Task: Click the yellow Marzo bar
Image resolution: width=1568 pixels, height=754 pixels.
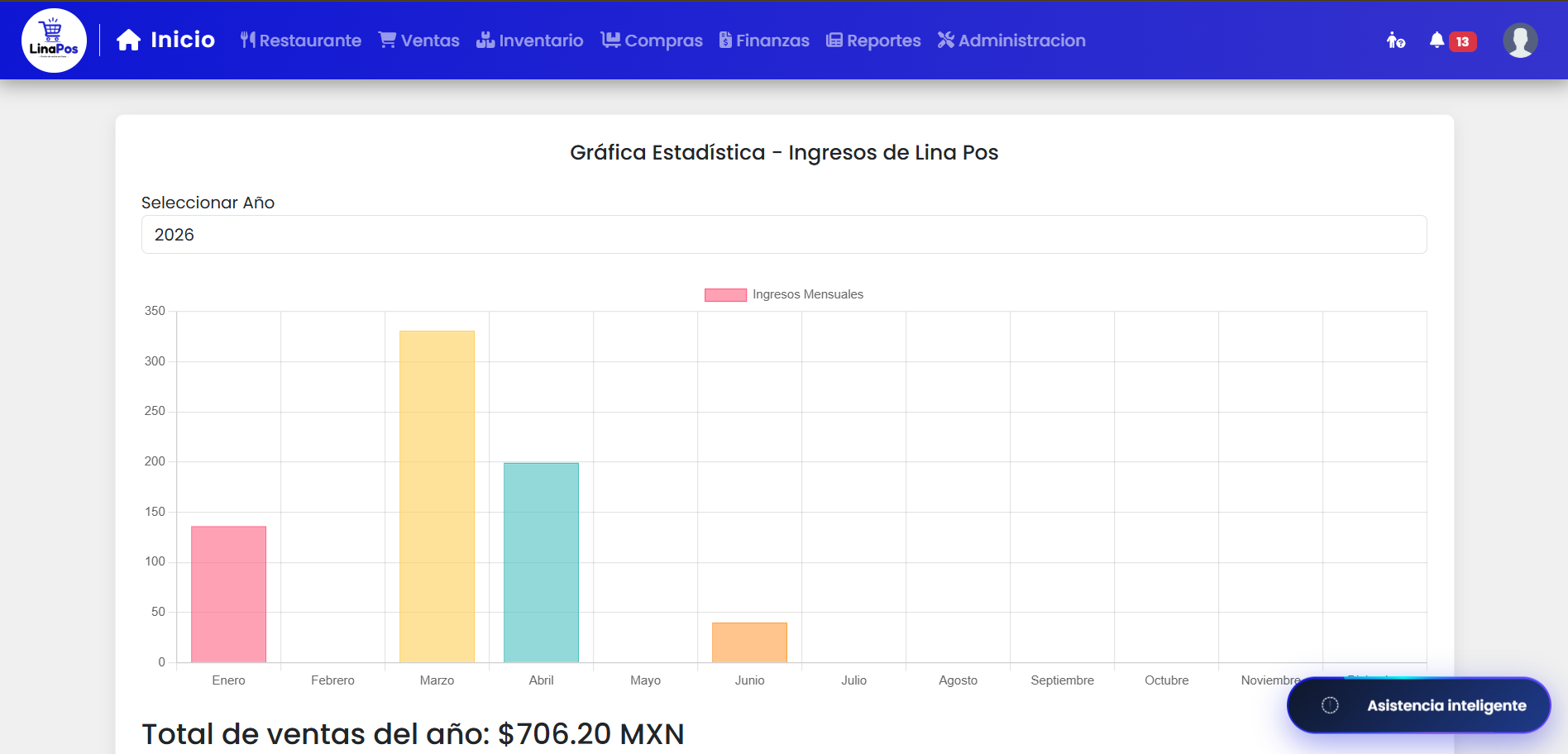Action: (x=437, y=497)
